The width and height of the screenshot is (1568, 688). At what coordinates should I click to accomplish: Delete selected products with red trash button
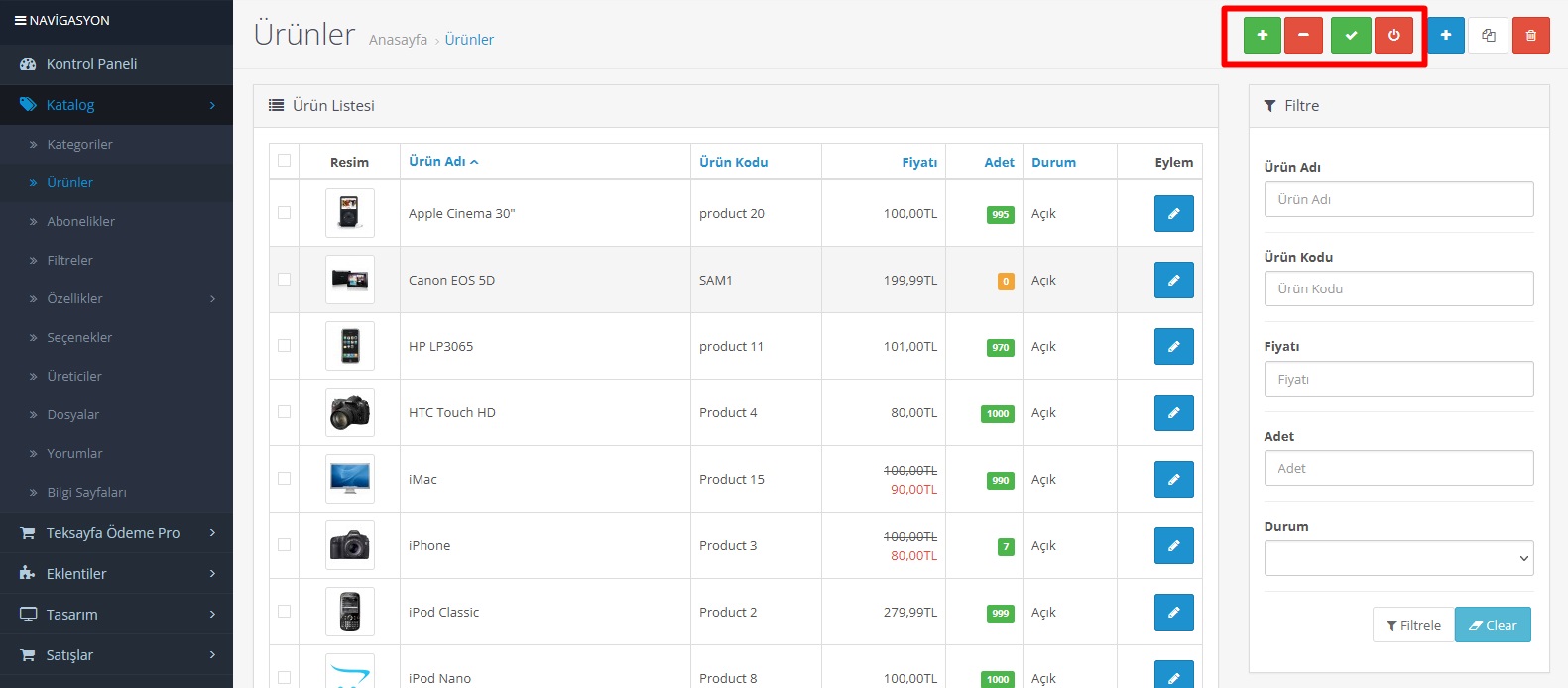(1531, 35)
